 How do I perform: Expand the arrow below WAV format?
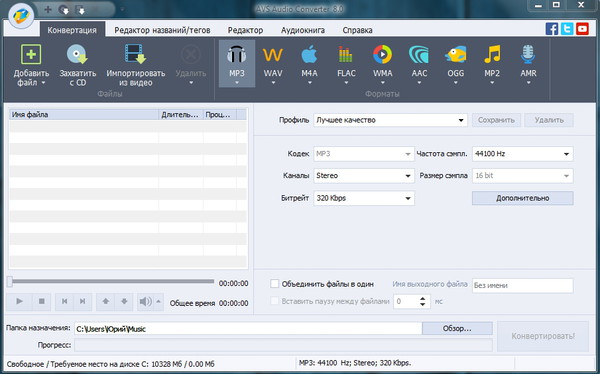(x=273, y=83)
